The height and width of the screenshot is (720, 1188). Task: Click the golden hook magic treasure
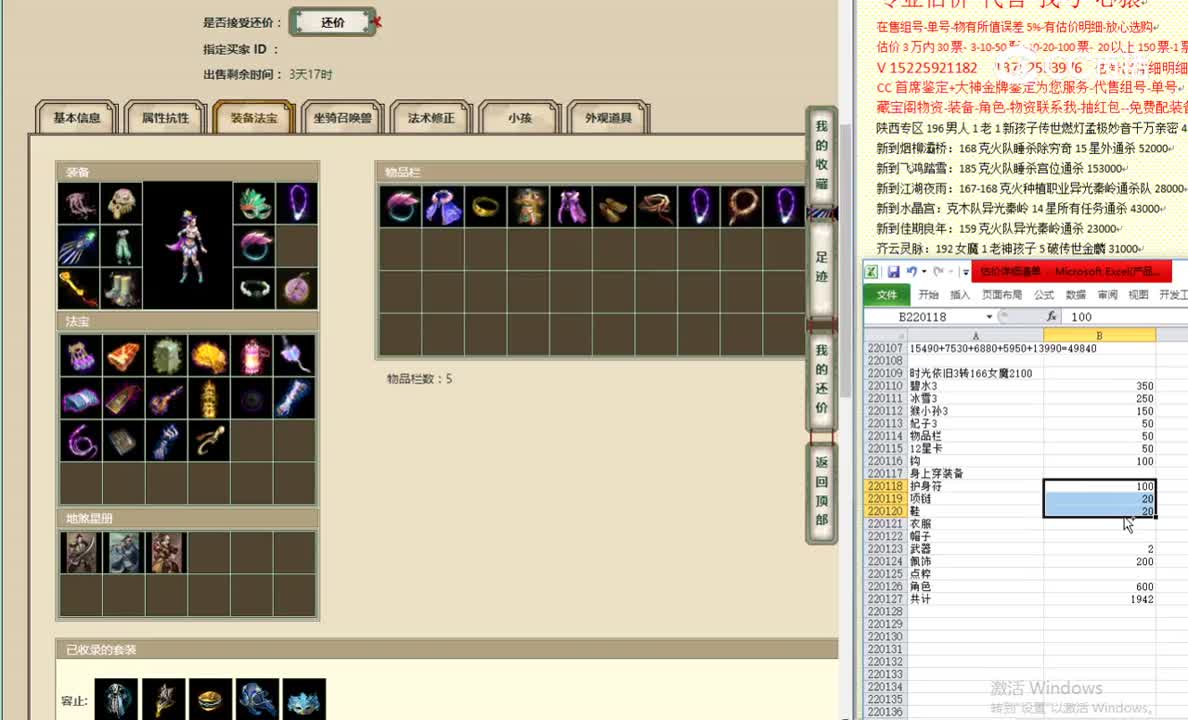pyautogui.click(x=209, y=441)
